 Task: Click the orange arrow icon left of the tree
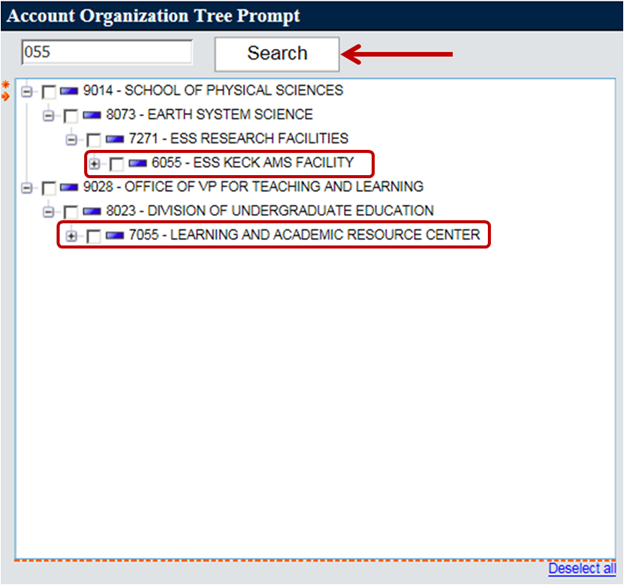pos(6,96)
